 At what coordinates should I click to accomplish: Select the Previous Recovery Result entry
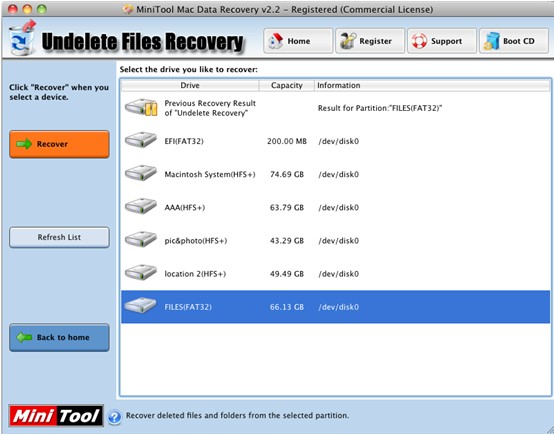210,108
